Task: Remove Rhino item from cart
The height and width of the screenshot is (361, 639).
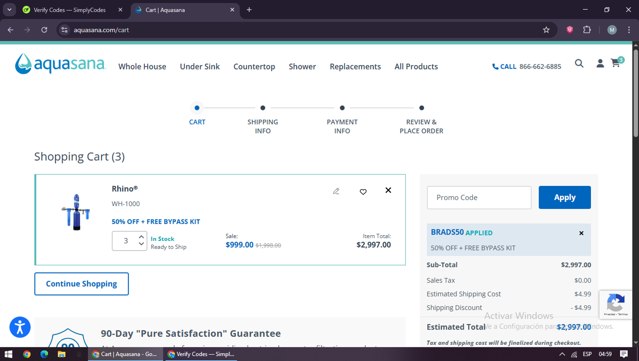Action: click(388, 190)
